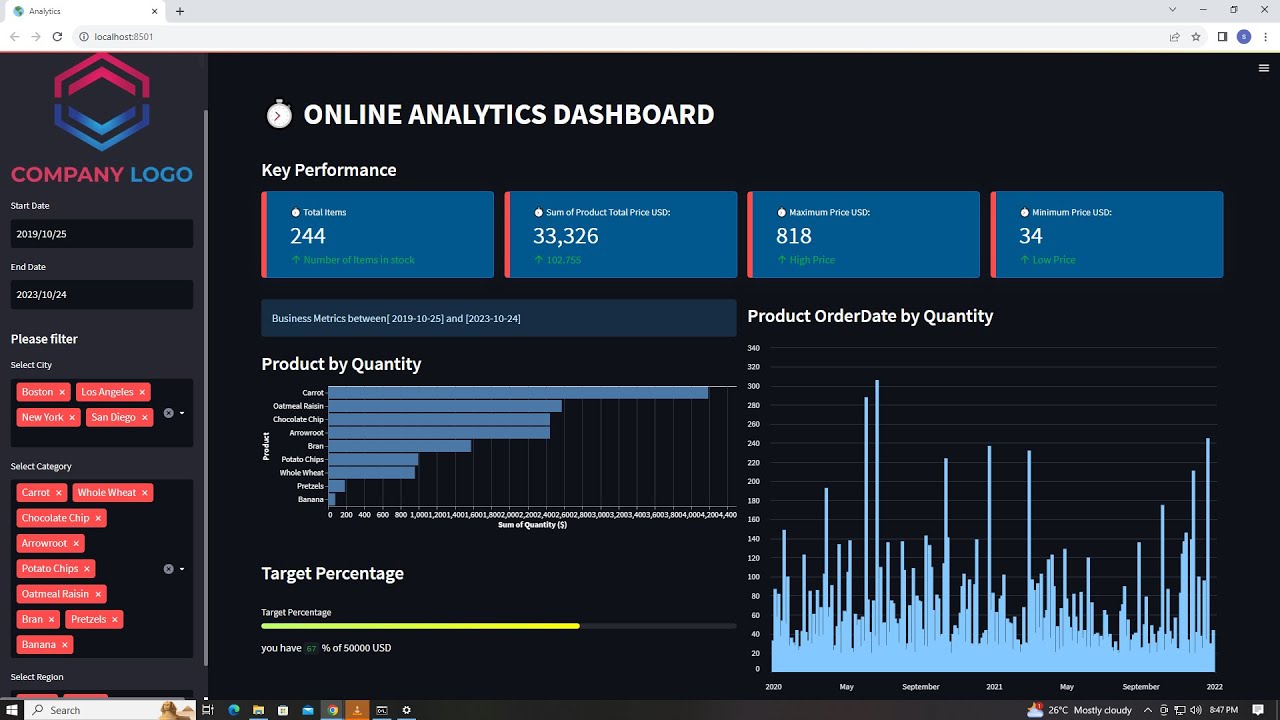Open Microsoft Store from taskbar

[283, 710]
